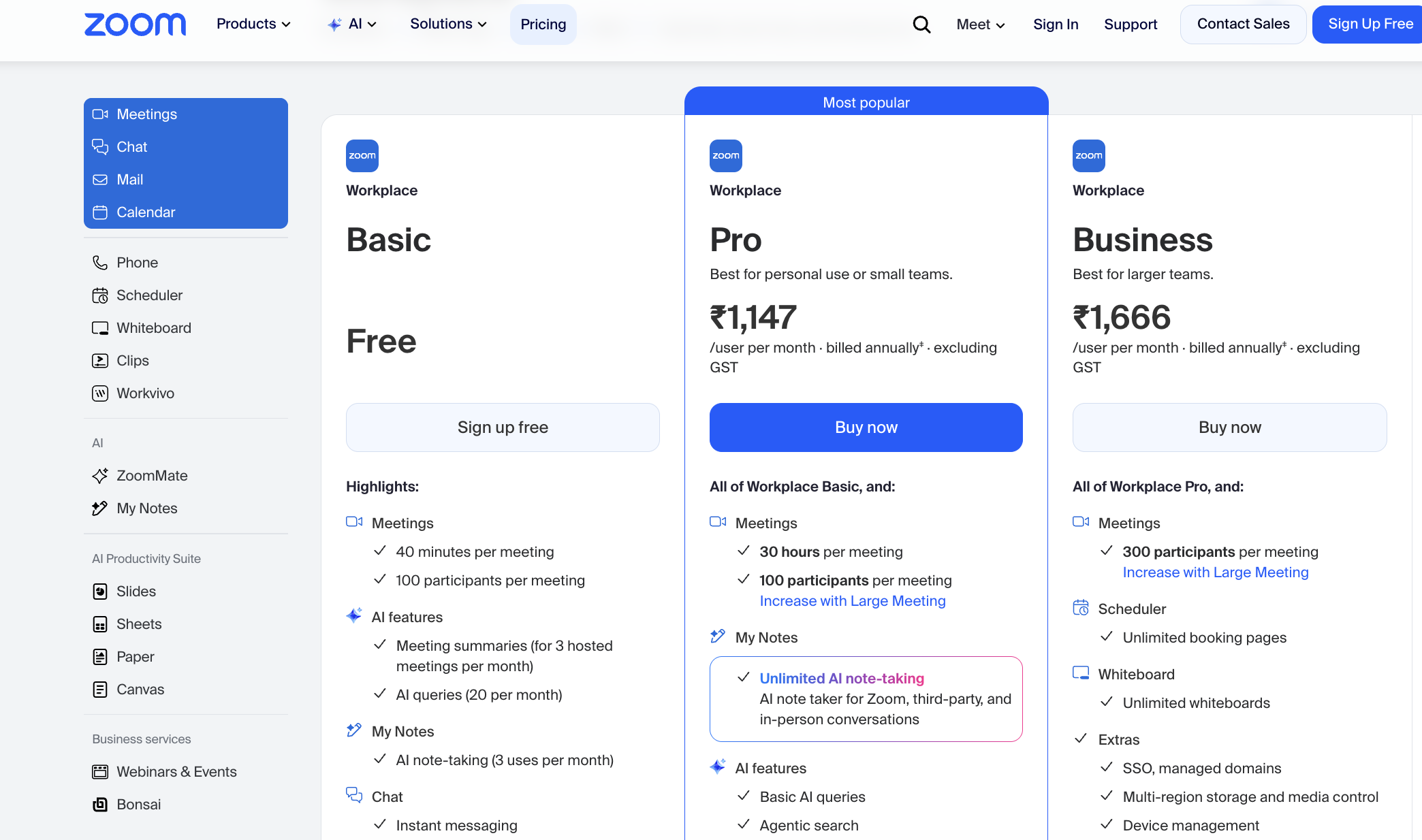Select the Scheduler sidebar icon

coord(100,295)
